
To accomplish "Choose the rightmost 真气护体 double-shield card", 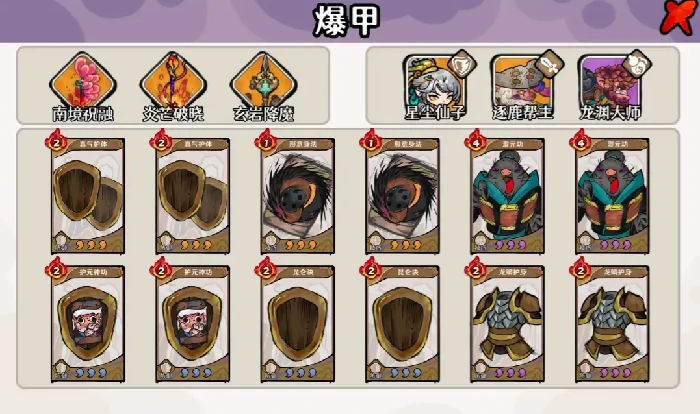I will click(x=192, y=196).
